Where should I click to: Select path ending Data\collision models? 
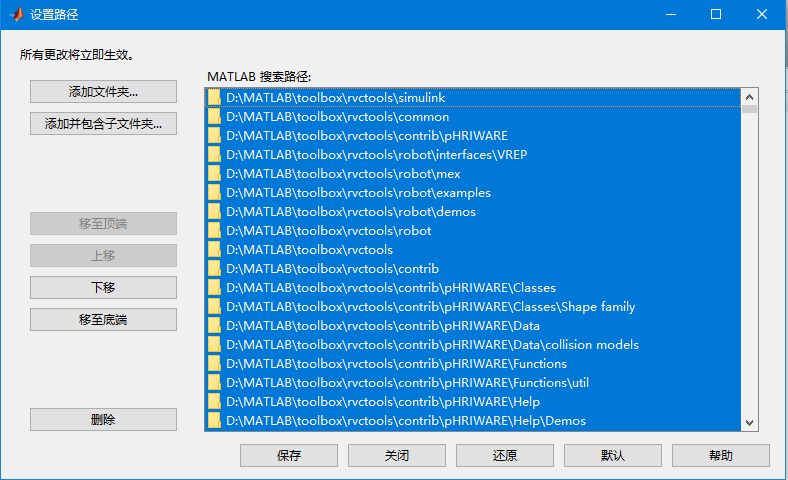[473, 344]
